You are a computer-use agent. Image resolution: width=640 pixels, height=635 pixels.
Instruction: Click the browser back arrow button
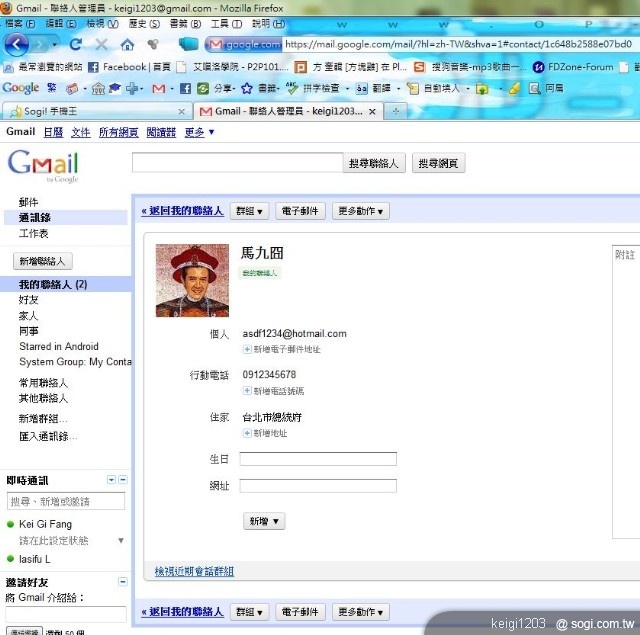pyautogui.click(x=18, y=44)
